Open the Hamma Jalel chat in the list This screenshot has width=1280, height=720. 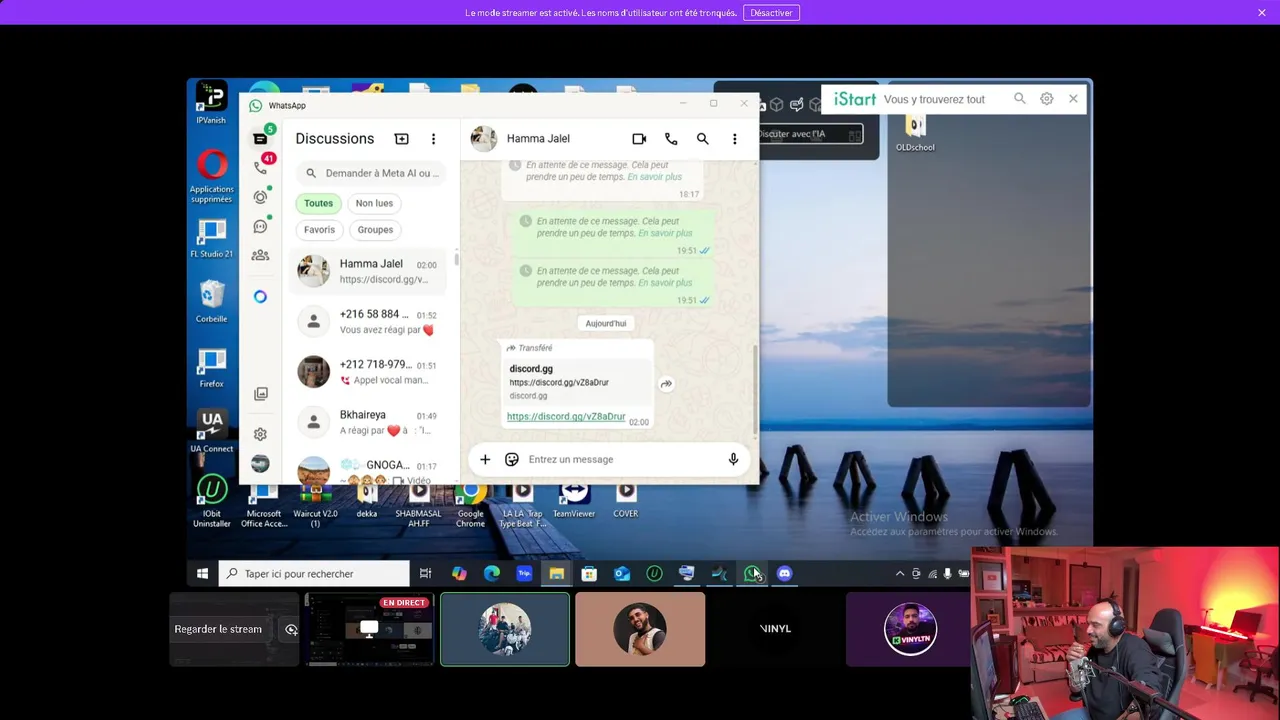coord(368,271)
